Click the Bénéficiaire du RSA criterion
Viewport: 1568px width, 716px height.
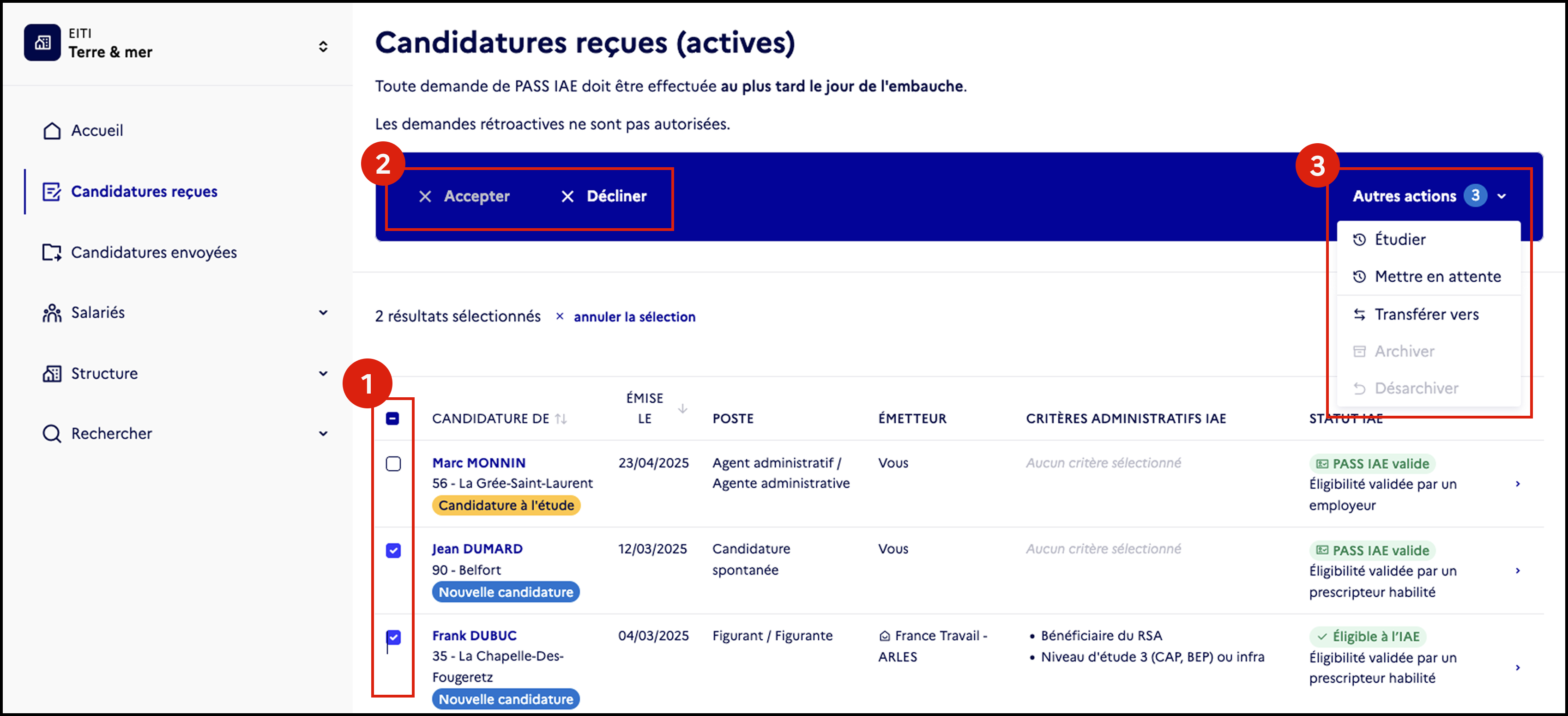click(x=1101, y=636)
